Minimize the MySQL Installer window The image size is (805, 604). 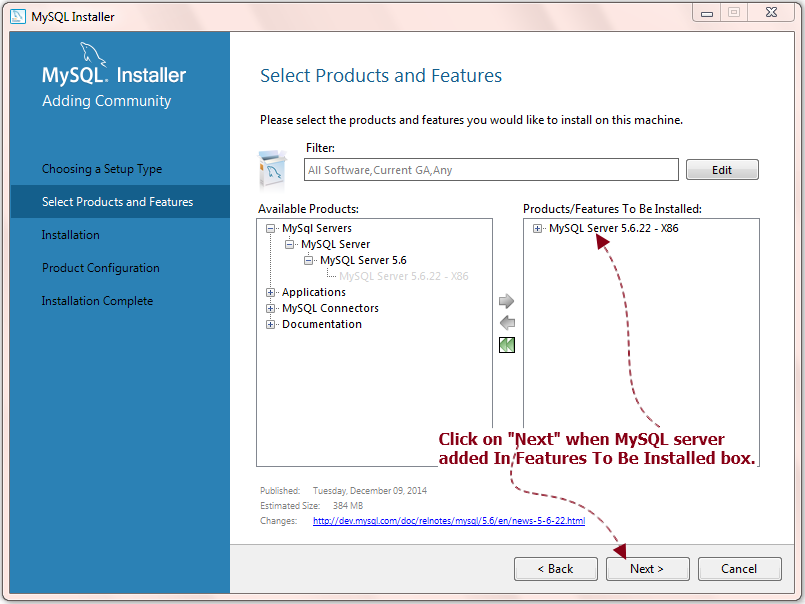tap(707, 13)
